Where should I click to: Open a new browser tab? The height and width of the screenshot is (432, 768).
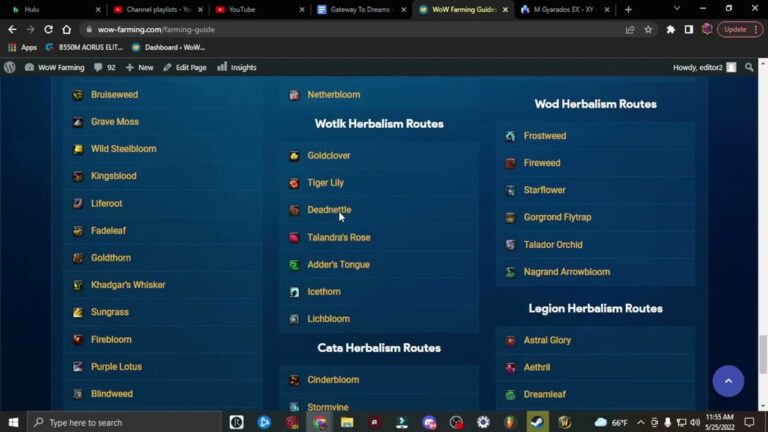628,9
